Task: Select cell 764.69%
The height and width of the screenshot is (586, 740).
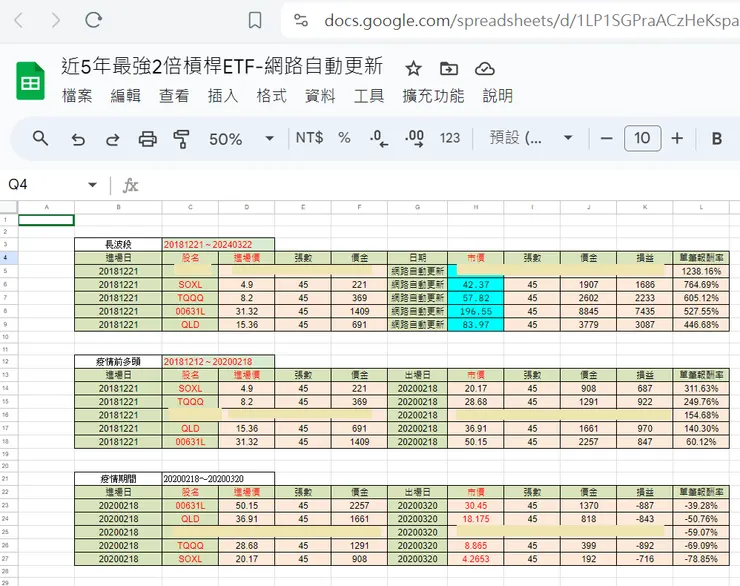Action: pos(701,285)
